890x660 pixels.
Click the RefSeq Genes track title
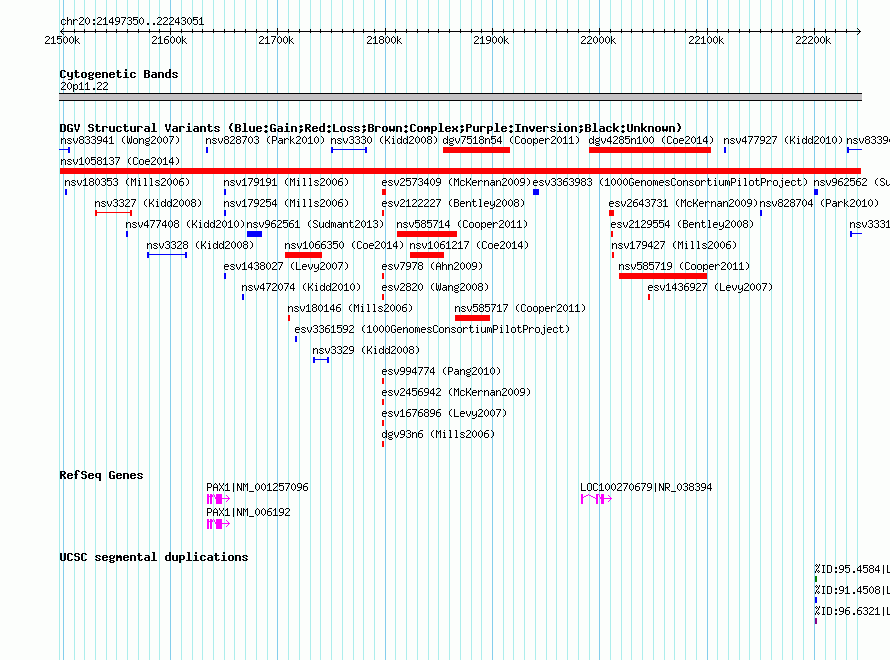coord(101,475)
